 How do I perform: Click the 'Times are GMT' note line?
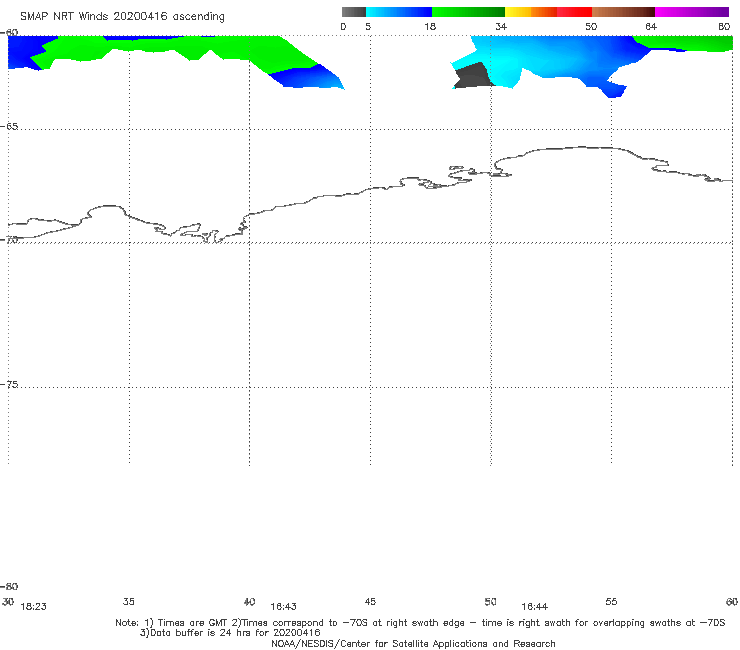pos(420,623)
